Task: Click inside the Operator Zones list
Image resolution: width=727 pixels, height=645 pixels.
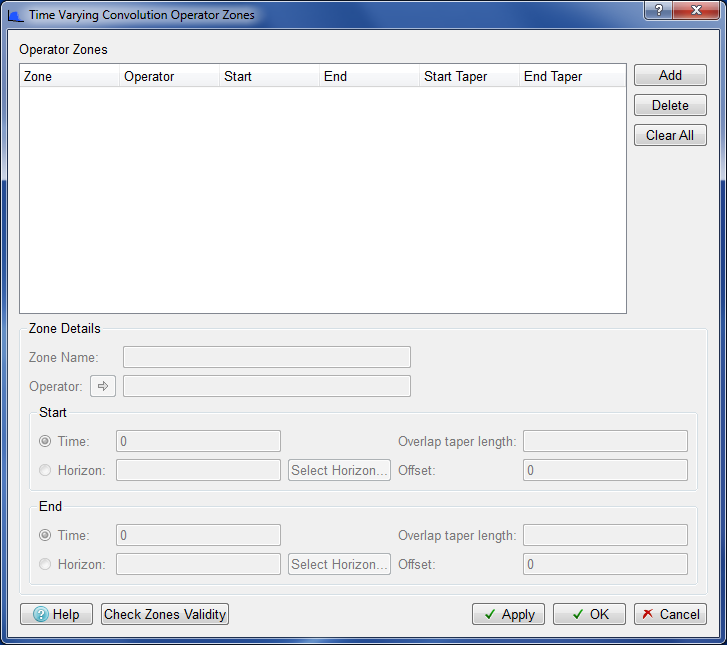Action: click(x=323, y=199)
